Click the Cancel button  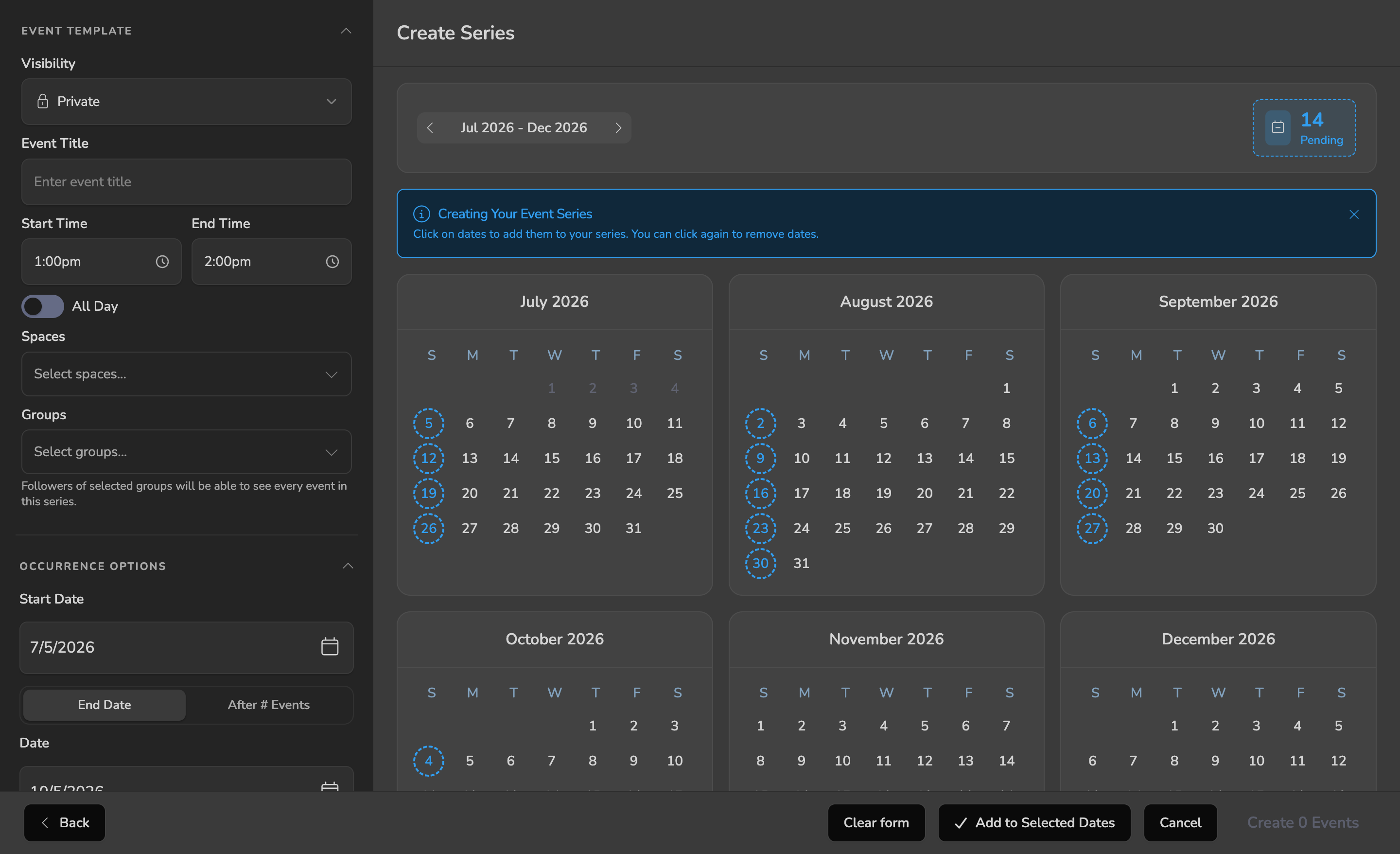1180,823
